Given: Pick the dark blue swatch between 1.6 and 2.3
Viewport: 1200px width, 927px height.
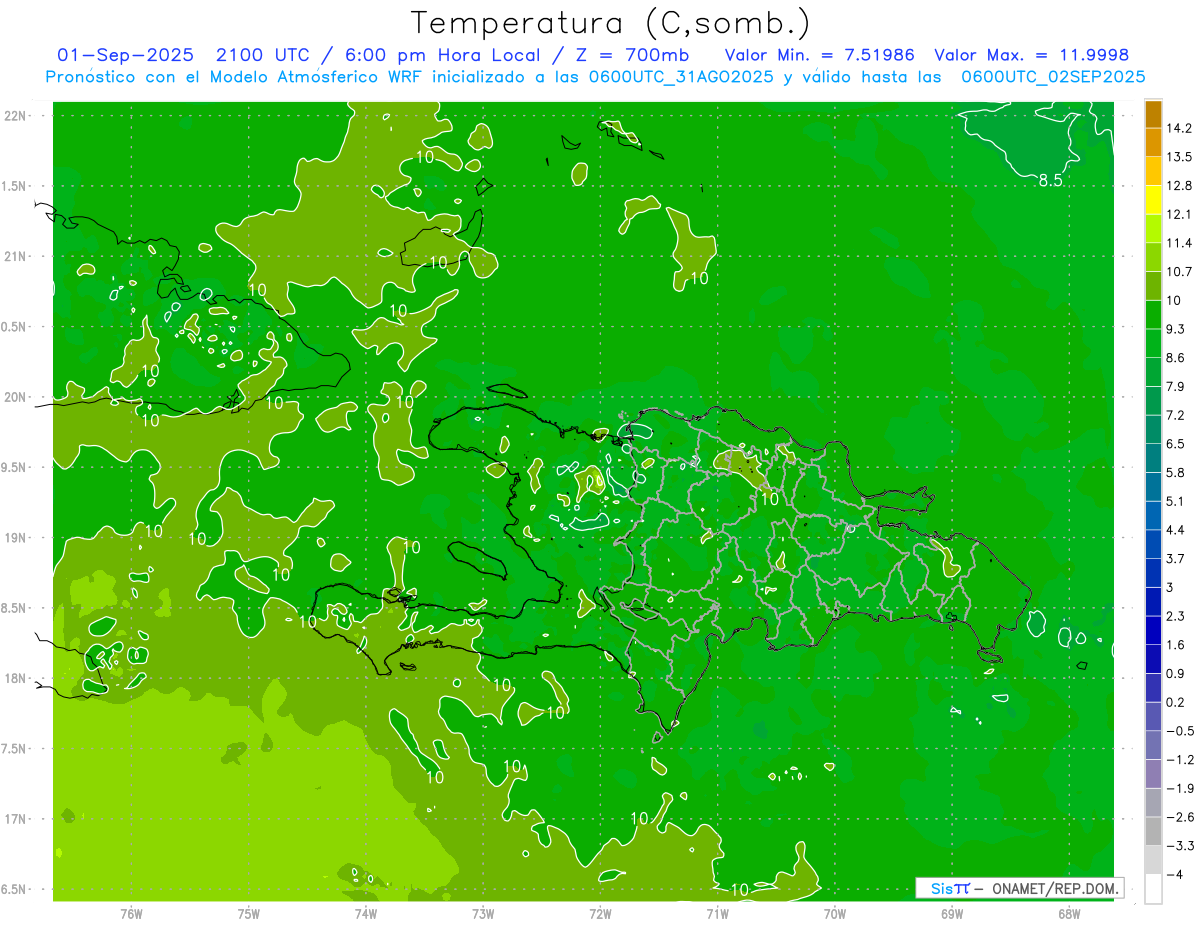Looking at the screenshot, I should tap(1153, 631).
